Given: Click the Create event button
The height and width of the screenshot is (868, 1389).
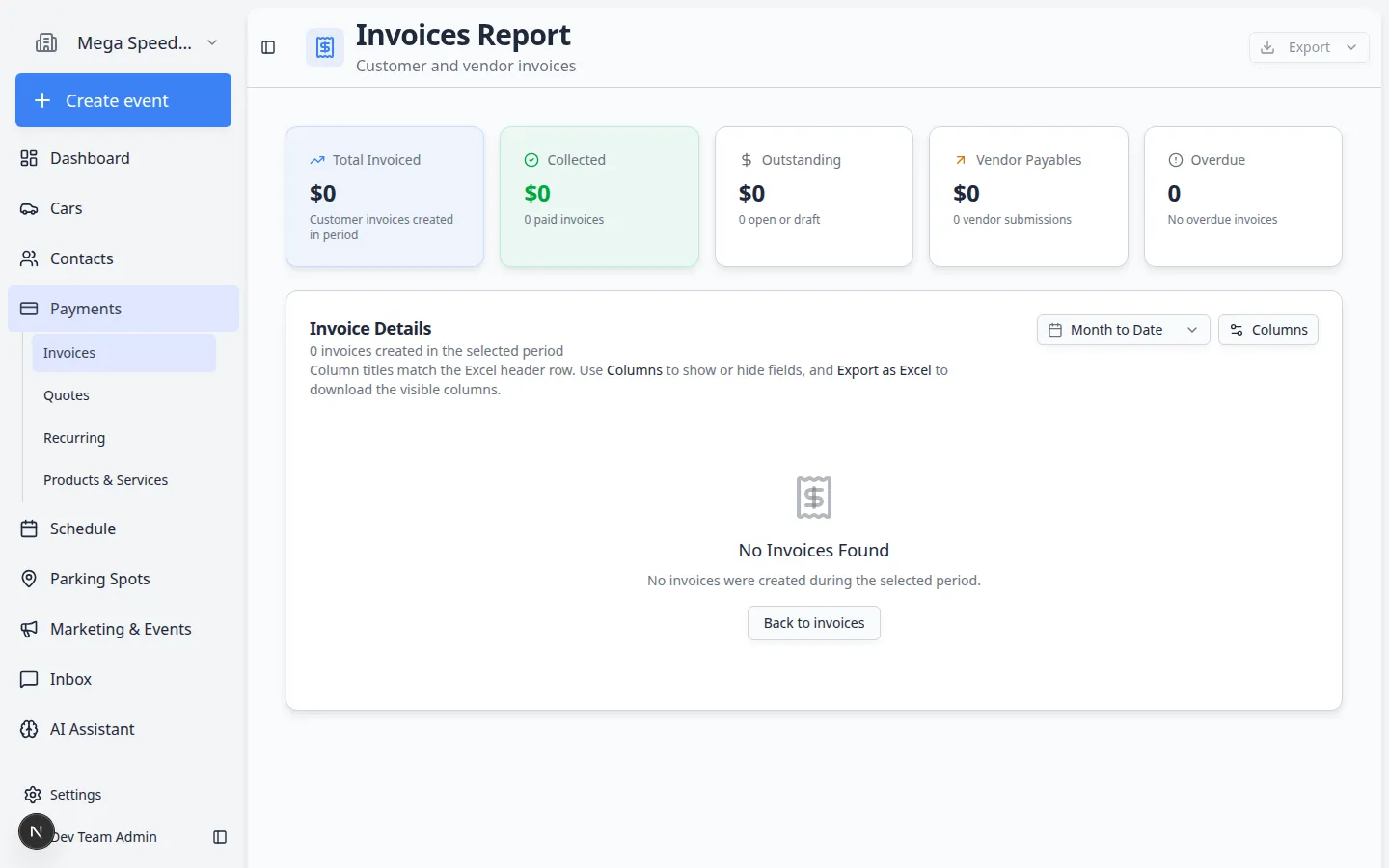Looking at the screenshot, I should [x=123, y=100].
